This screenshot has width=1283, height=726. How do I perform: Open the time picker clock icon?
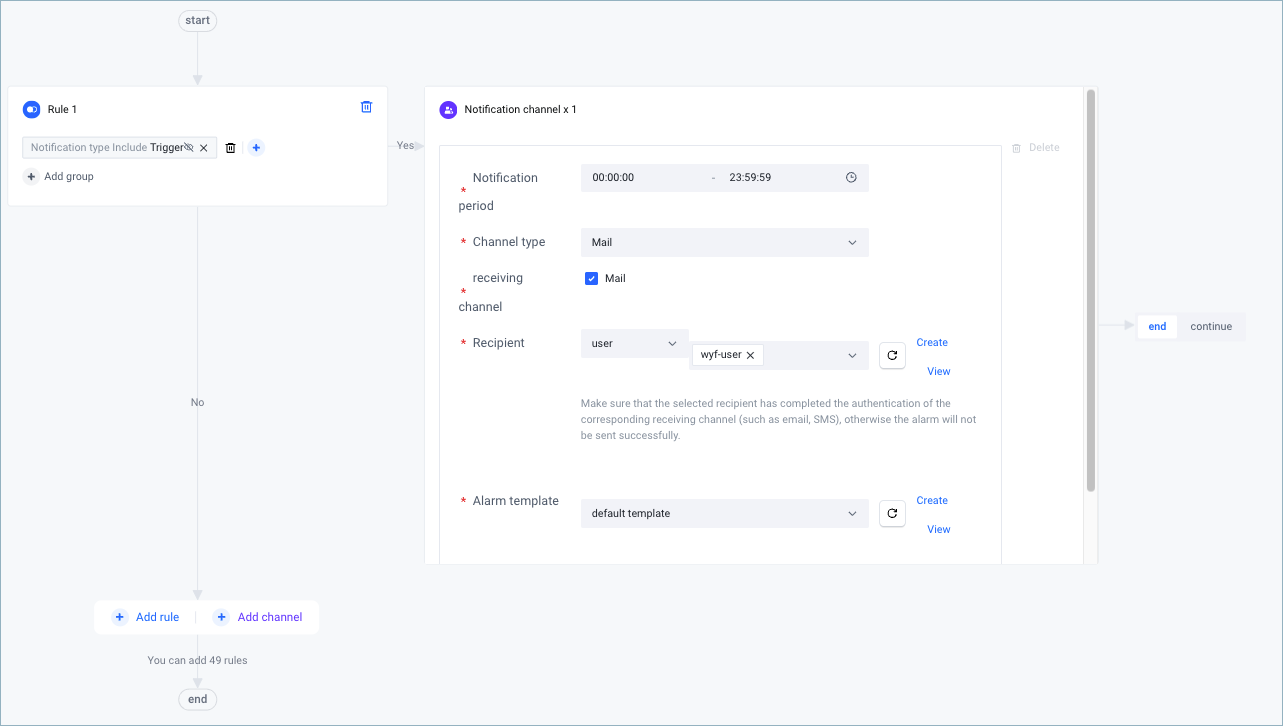[x=852, y=178]
